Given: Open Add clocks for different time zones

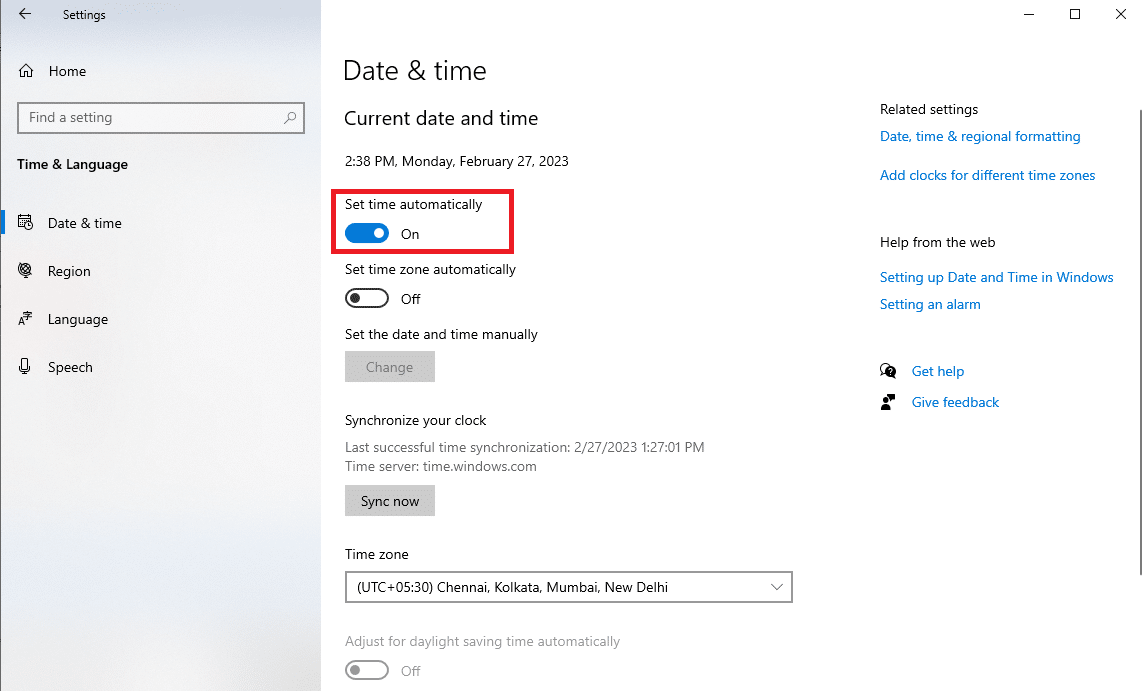Looking at the screenshot, I should click(x=987, y=175).
